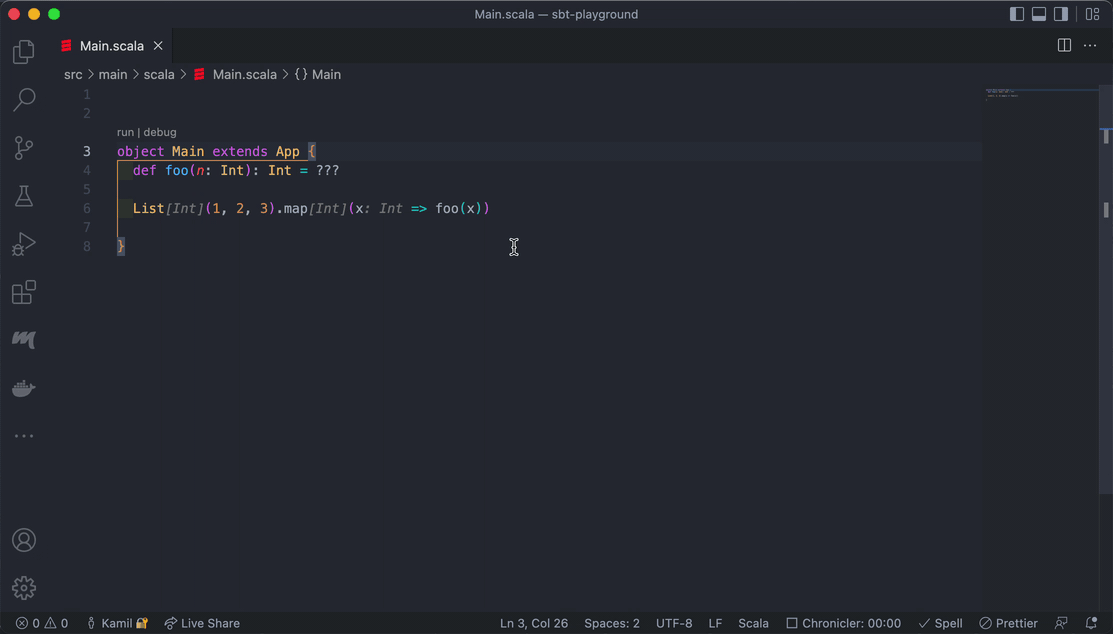Toggle the panel layout in title bar
The width and height of the screenshot is (1113, 634).
1038,14
